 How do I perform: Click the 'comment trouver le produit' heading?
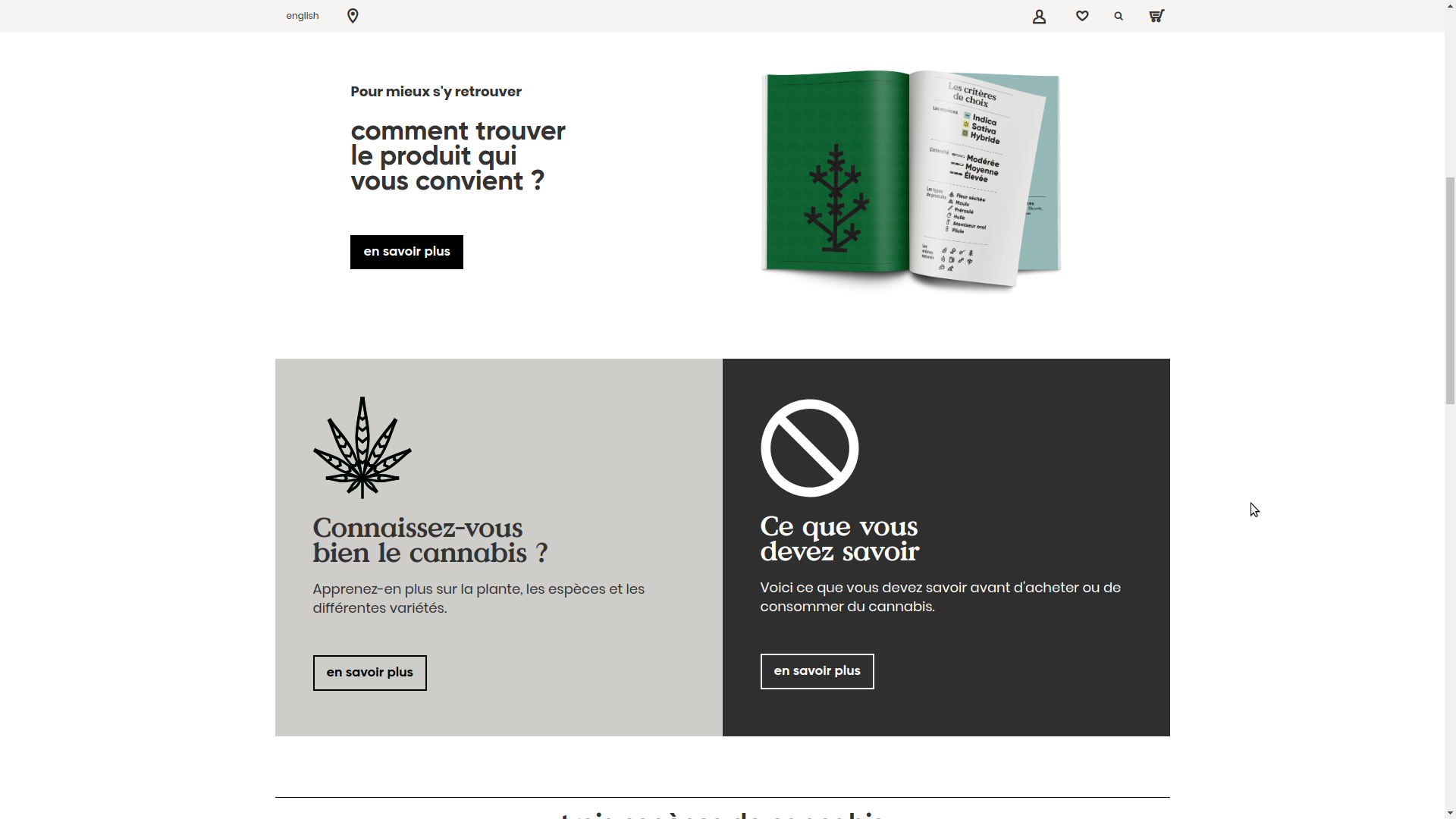click(x=458, y=156)
